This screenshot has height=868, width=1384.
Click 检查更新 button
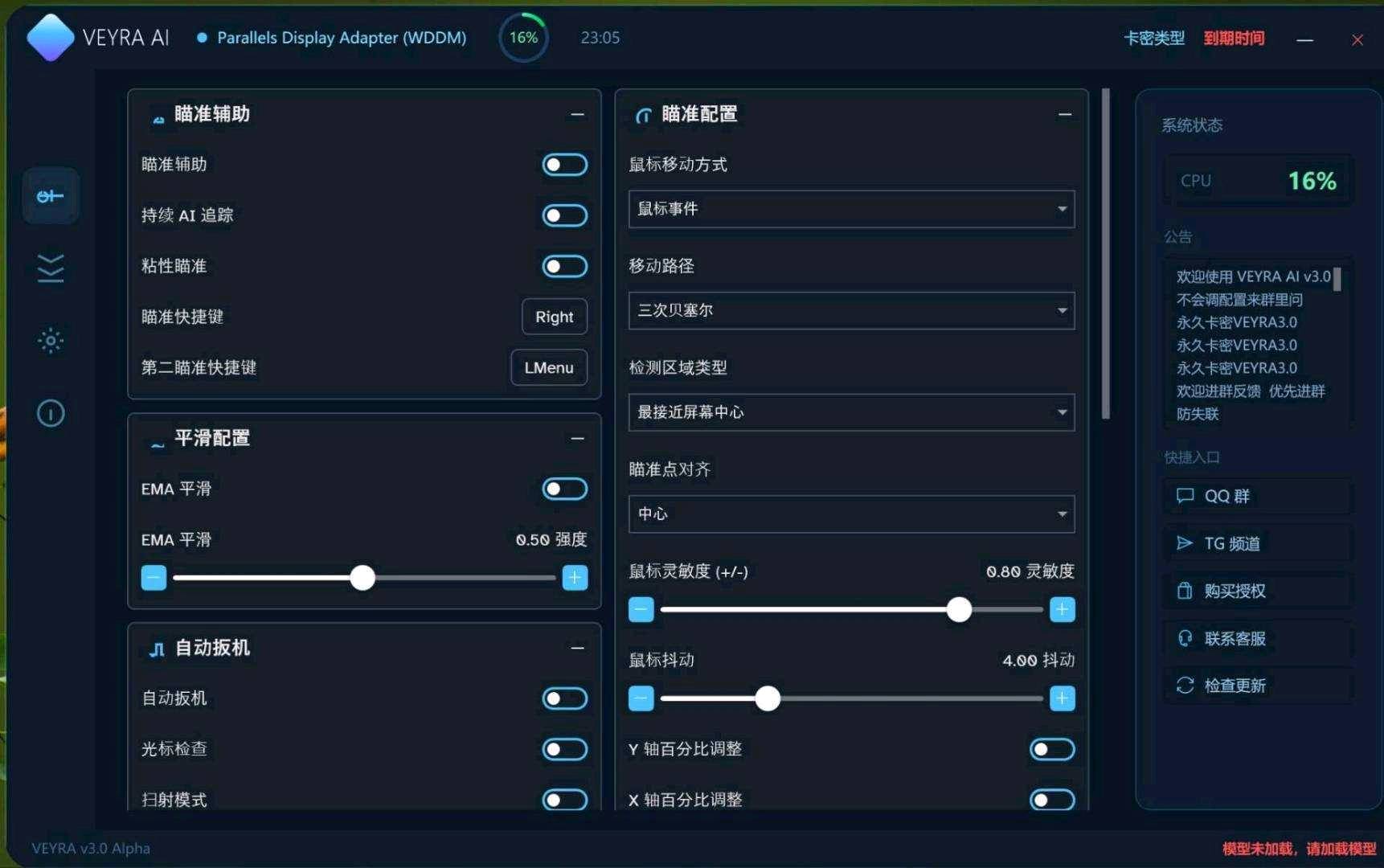(1257, 686)
